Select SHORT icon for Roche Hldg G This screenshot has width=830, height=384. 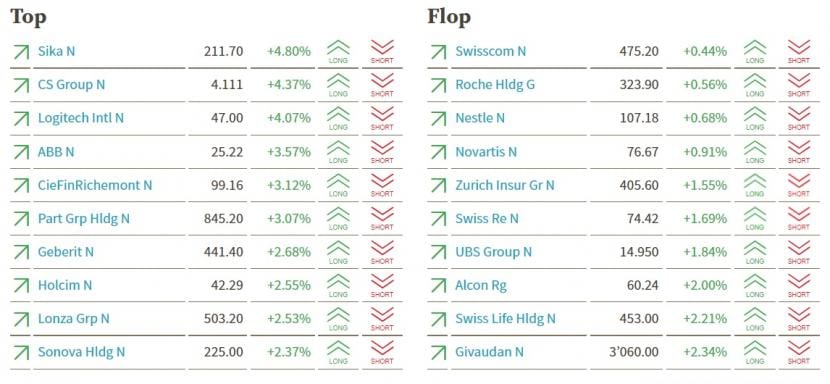click(x=799, y=85)
